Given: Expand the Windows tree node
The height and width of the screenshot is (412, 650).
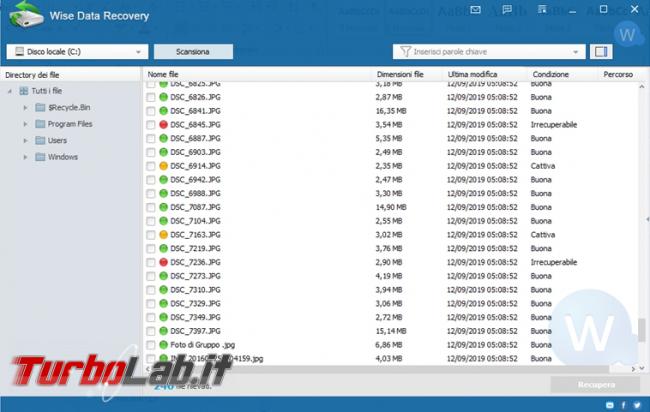Looking at the screenshot, I should click(x=25, y=158).
